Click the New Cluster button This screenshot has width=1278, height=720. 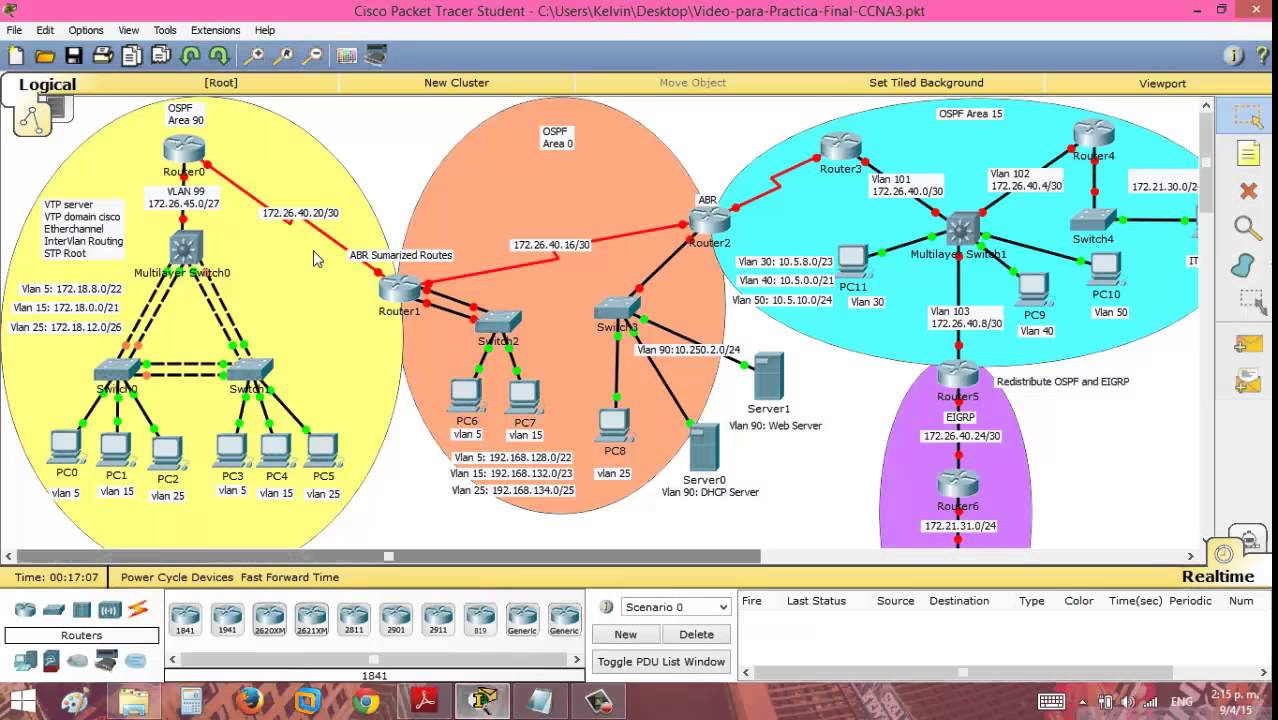pyautogui.click(x=456, y=83)
